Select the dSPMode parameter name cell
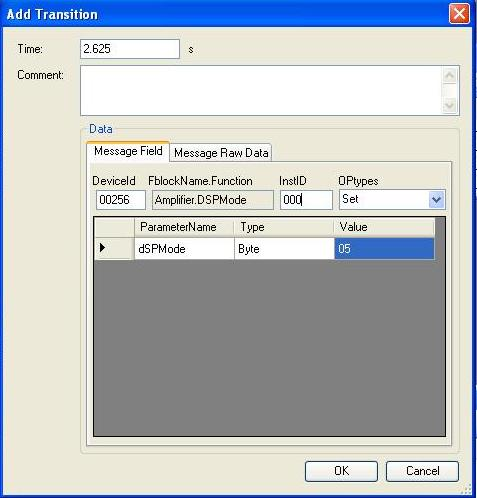 click(x=184, y=249)
